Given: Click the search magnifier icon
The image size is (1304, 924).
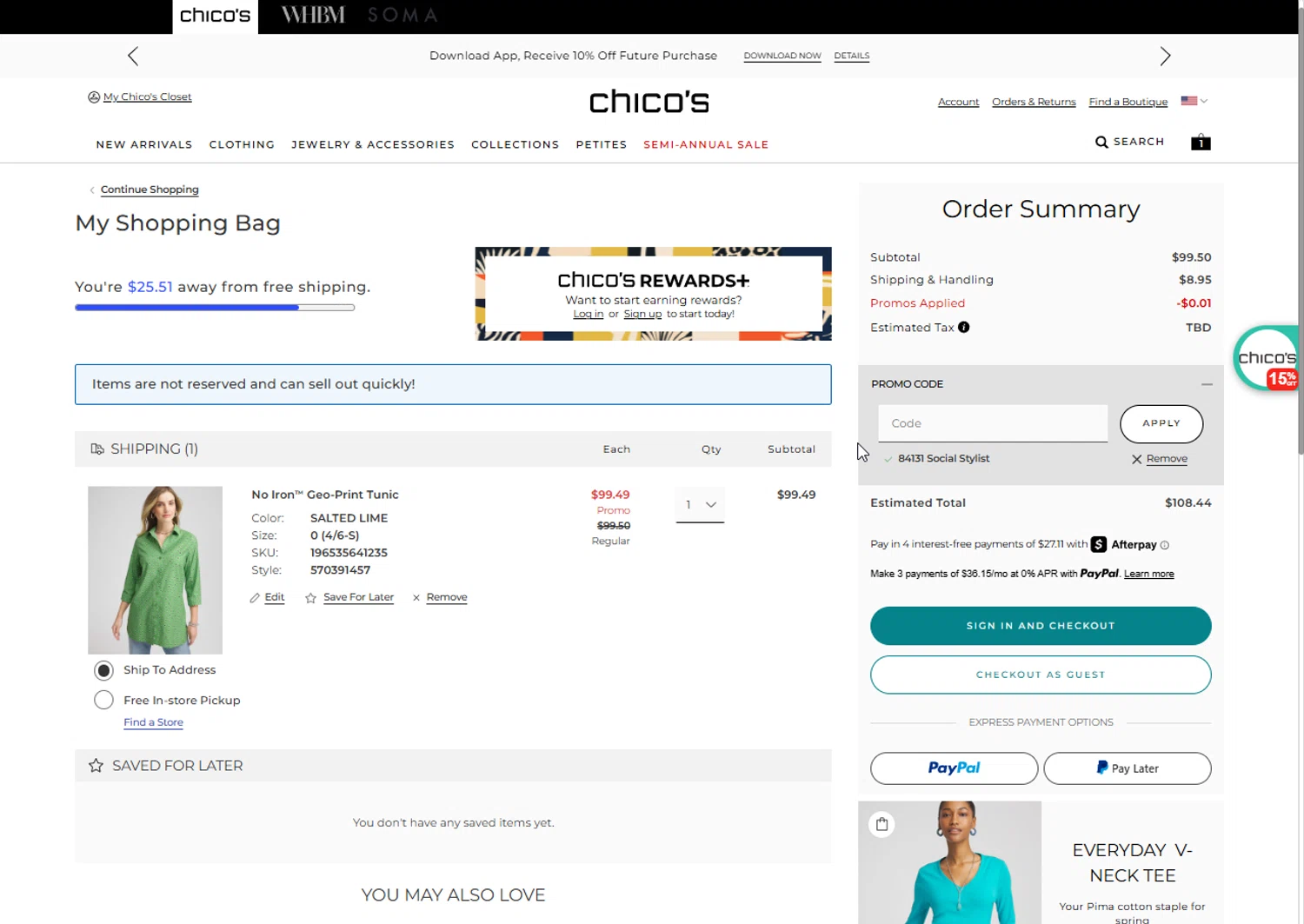Looking at the screenshot, I should pos(1101,142).
